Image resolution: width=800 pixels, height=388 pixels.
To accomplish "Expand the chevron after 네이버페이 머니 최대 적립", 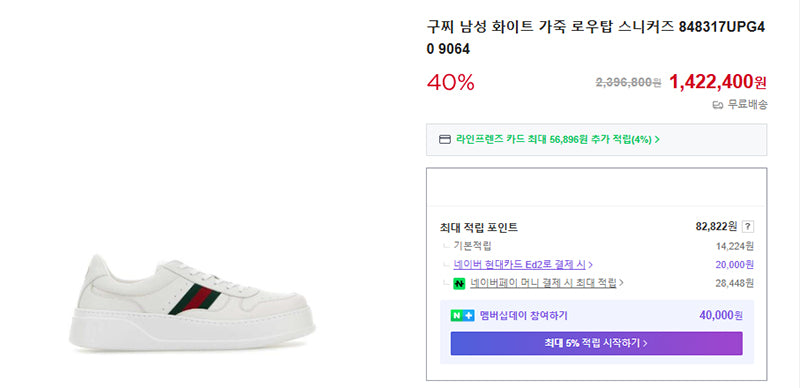I will coord(621,283).
